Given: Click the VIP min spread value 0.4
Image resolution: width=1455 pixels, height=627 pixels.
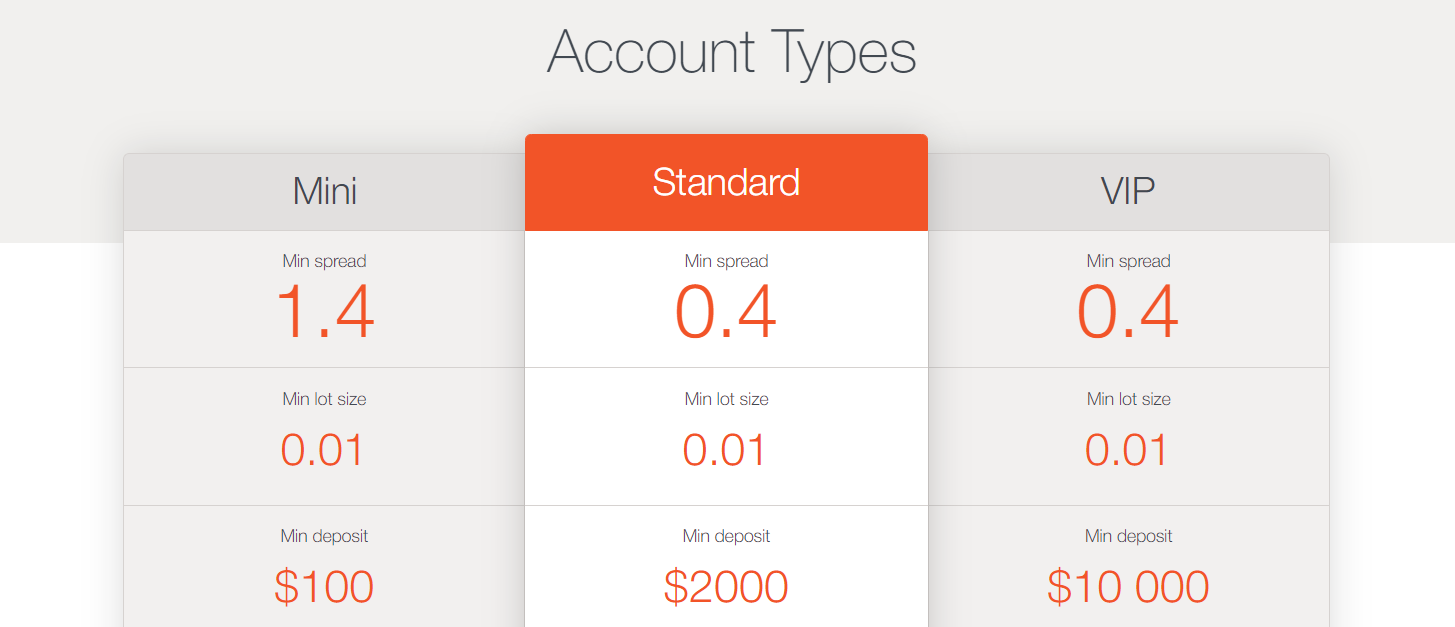Looking at the screenshot, I should (x=1128, y=313).
